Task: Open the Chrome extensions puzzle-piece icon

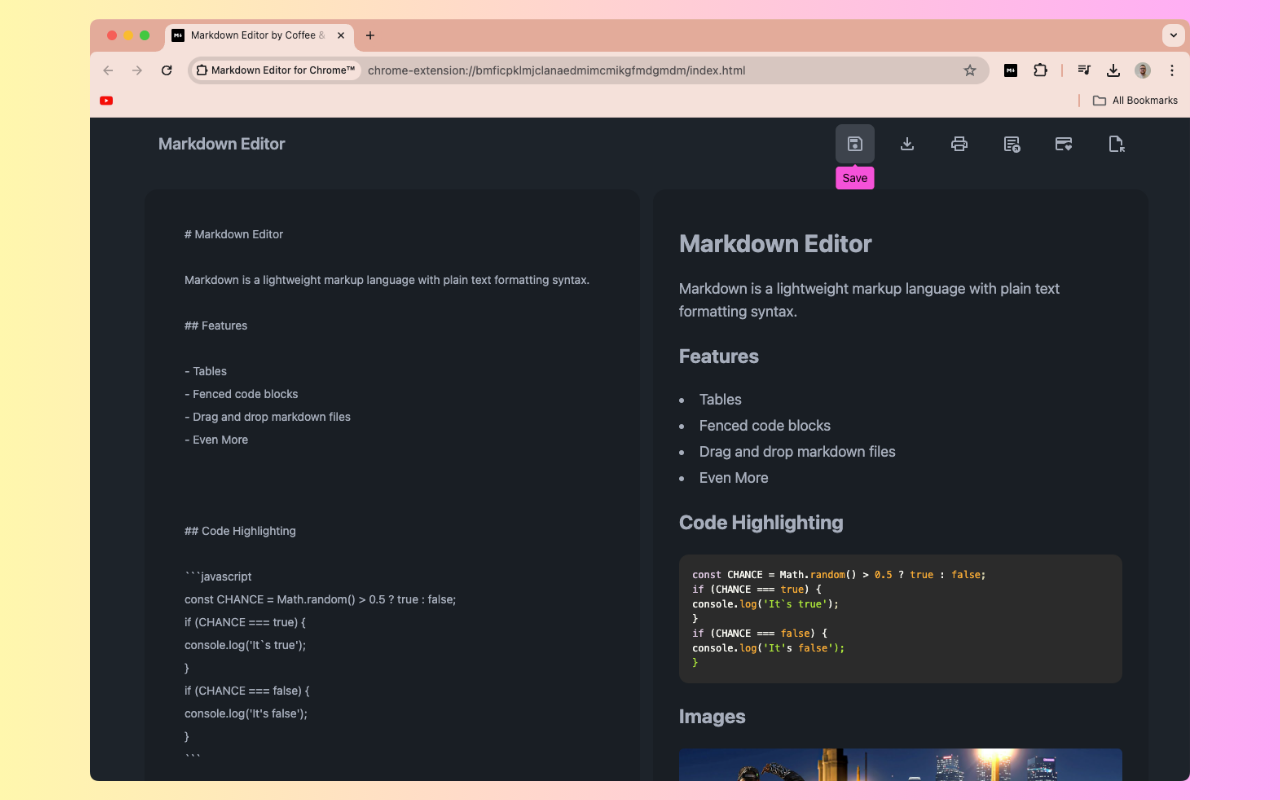Action: (x=1040, y=70)
